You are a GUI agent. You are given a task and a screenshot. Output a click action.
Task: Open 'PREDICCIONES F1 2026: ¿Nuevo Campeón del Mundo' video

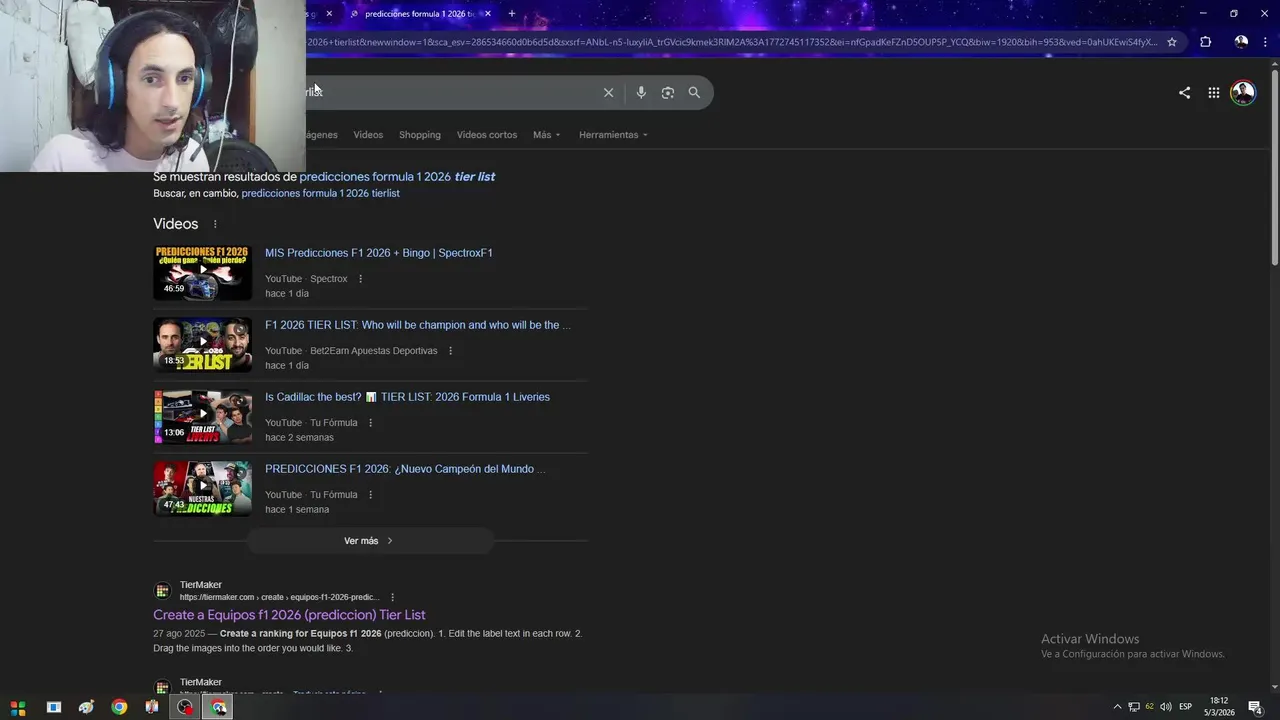(405, 469)
